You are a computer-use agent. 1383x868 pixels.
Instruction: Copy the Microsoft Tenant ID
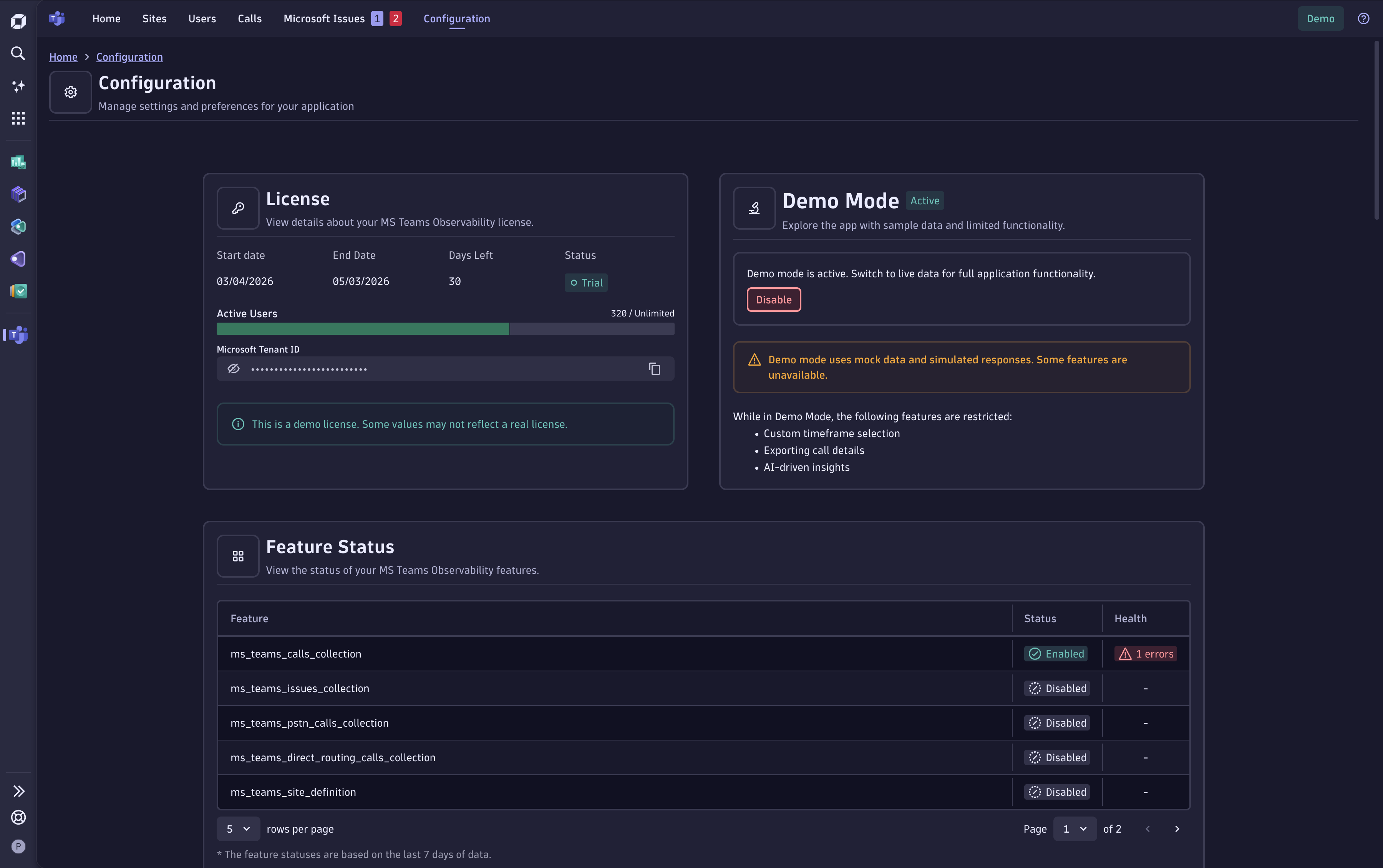pyautogui.click(x=654, y=369)
